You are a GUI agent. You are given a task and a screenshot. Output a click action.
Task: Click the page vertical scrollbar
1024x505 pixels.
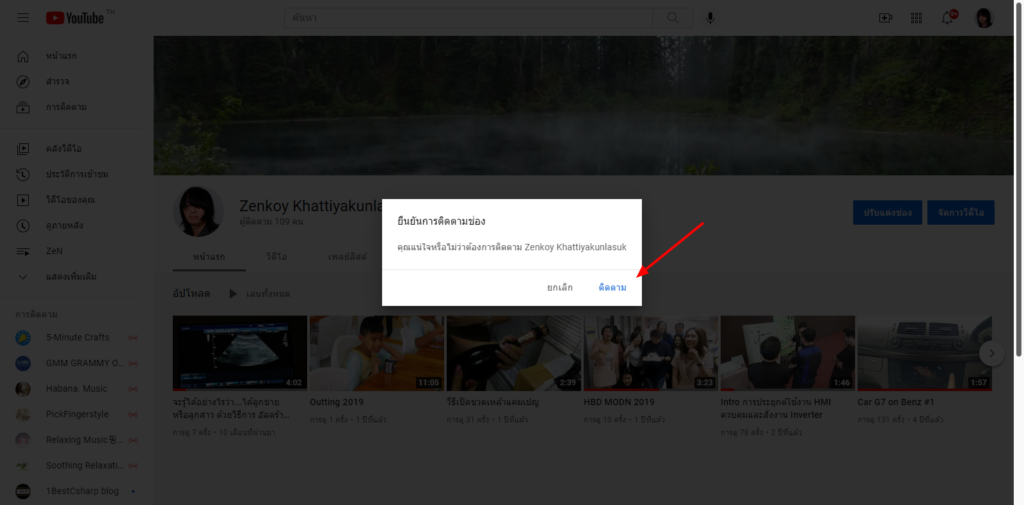(x=1018, y=180)
